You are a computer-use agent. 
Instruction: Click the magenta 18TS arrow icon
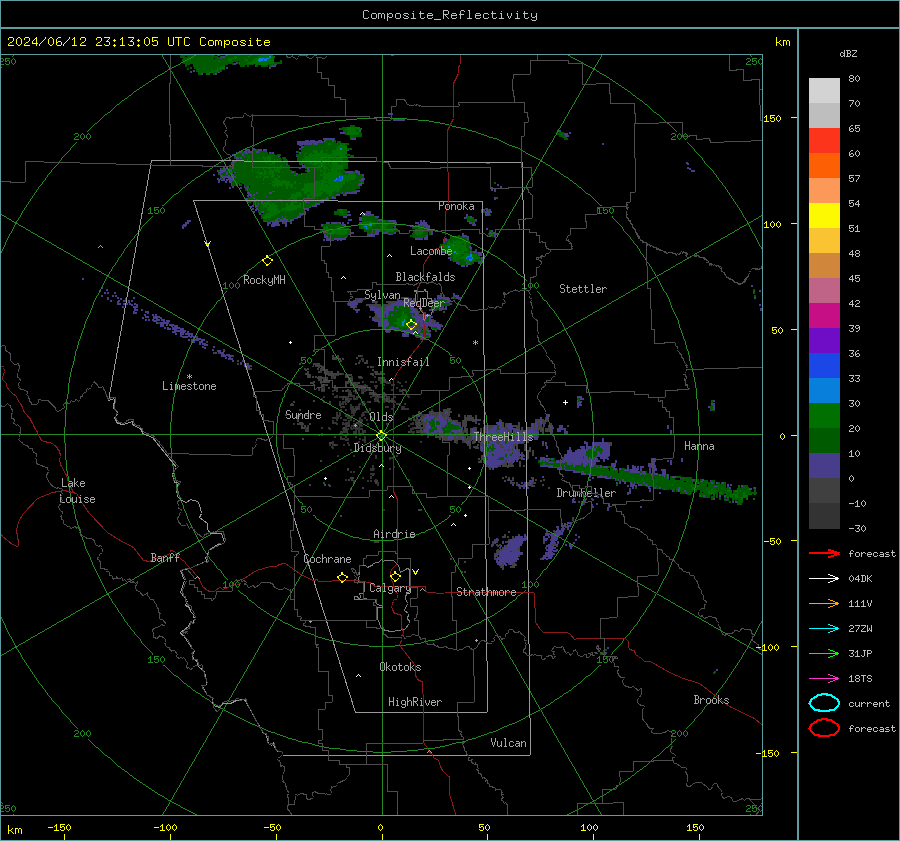(x=824, y=679)
